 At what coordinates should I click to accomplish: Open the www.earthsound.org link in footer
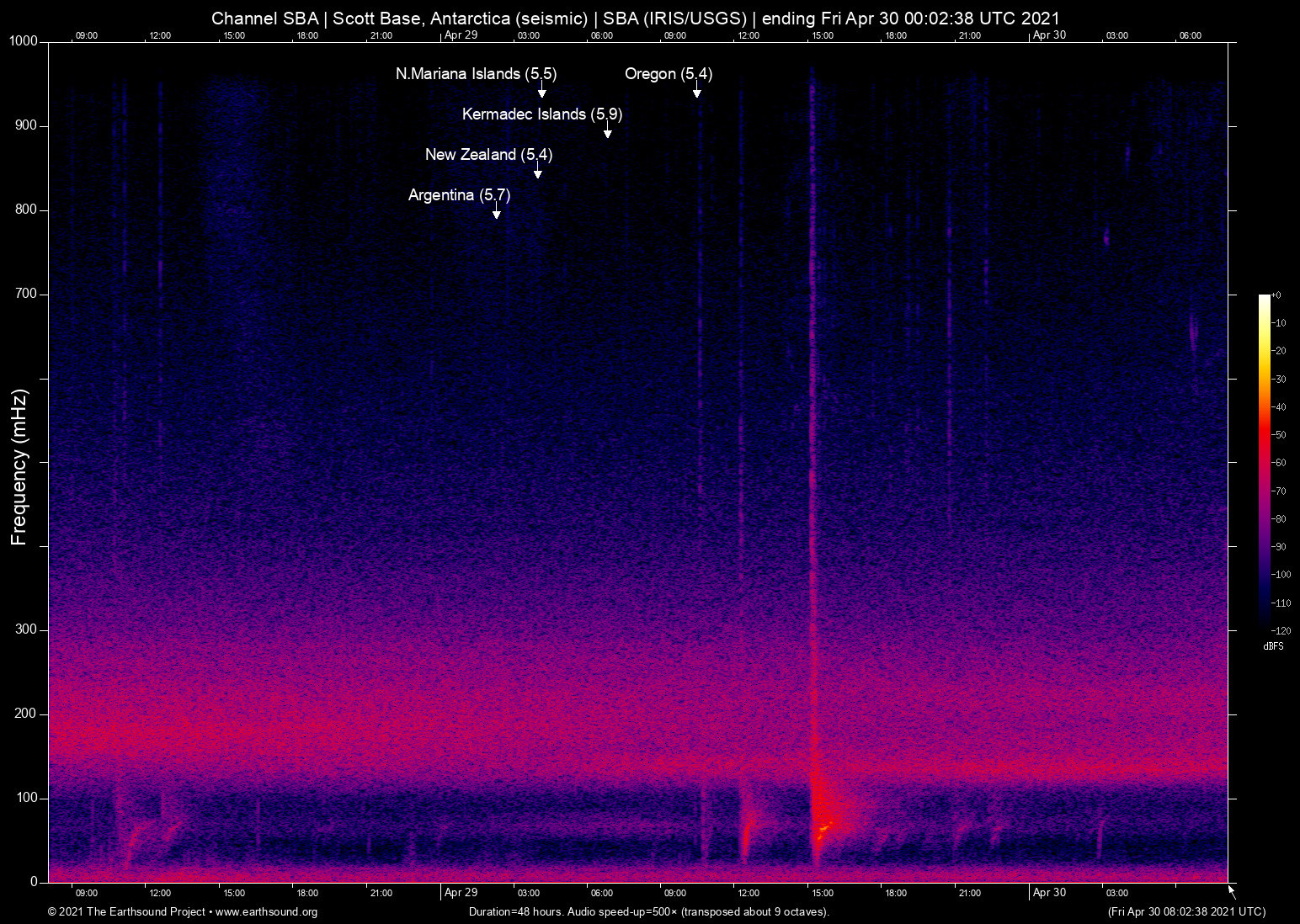coord(266,912)
